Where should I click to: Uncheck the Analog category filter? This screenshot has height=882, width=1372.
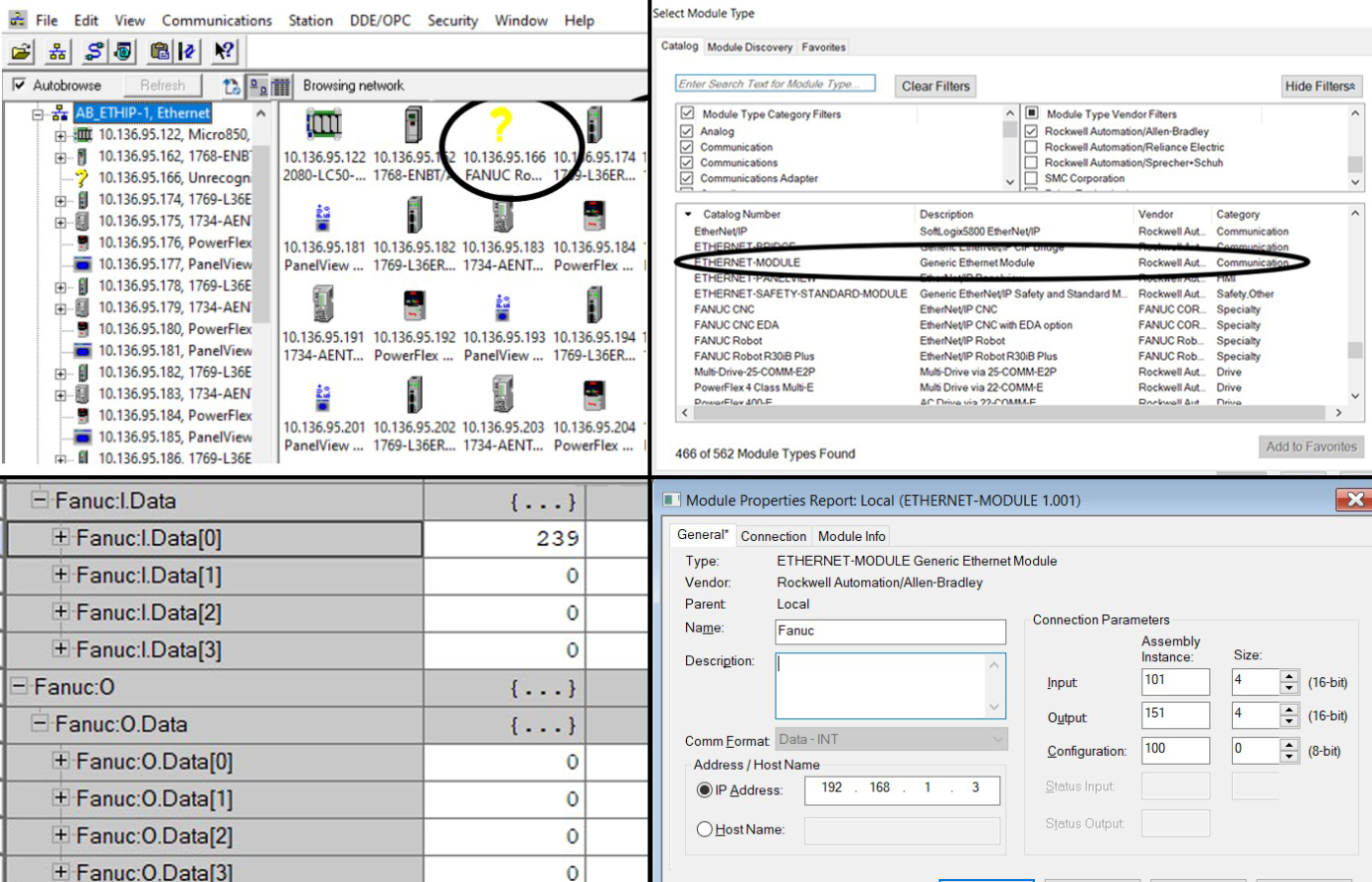pos(686,131)
